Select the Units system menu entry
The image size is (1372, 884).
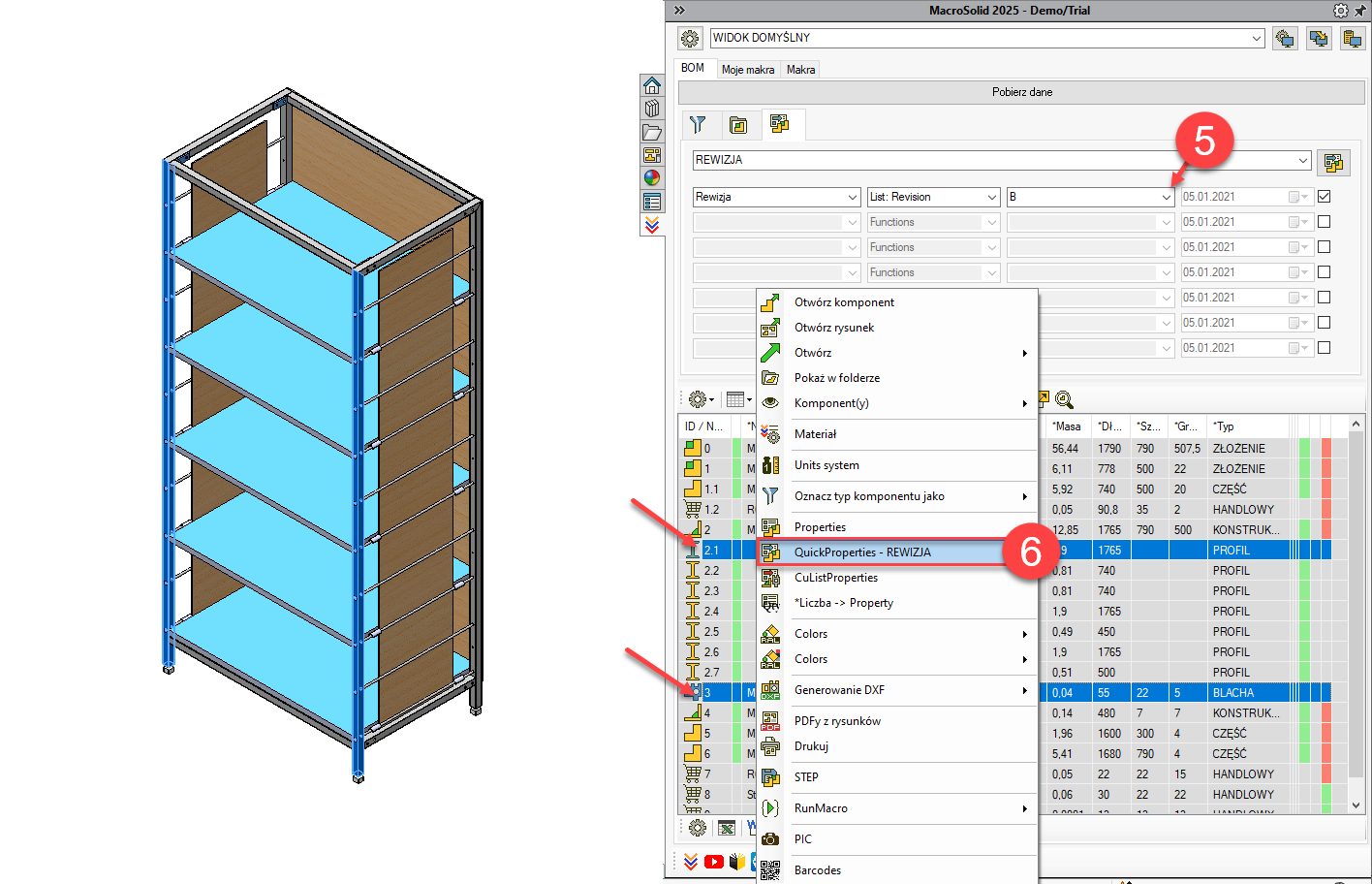coord(897,465)
